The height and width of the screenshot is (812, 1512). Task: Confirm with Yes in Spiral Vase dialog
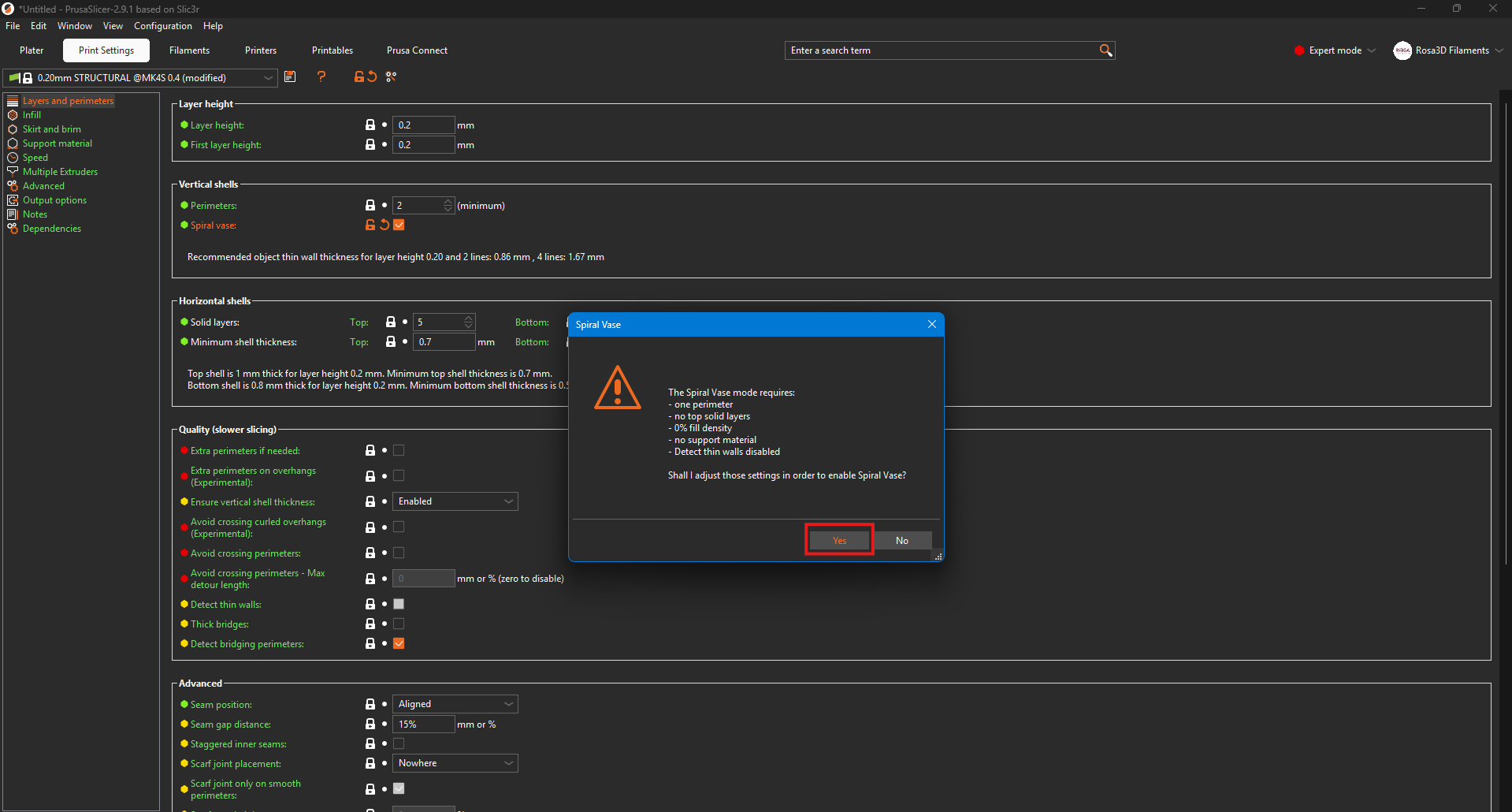[839, 540]
